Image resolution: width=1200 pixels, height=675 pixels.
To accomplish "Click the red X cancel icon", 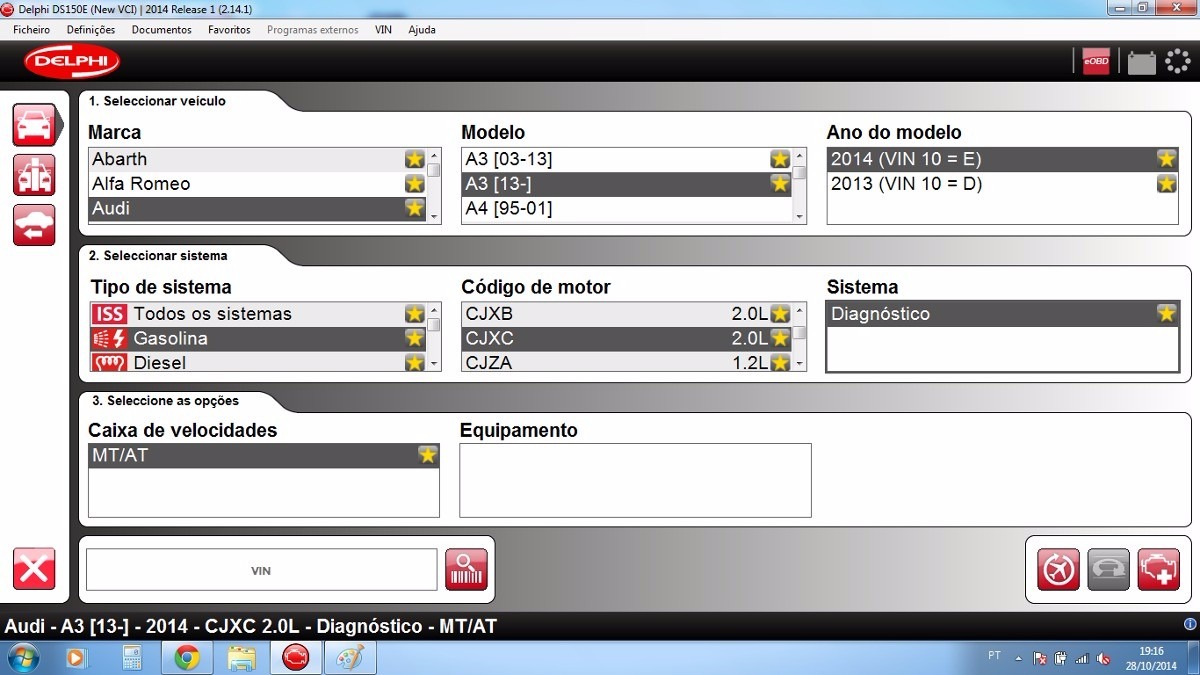I will click(34, 569).
